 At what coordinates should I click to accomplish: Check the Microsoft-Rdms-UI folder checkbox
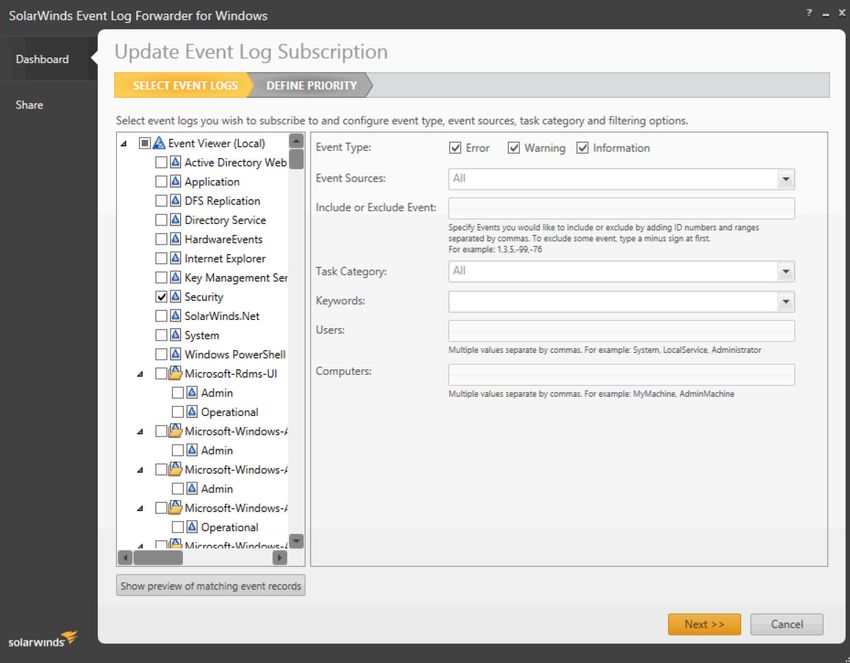point(161,374)
